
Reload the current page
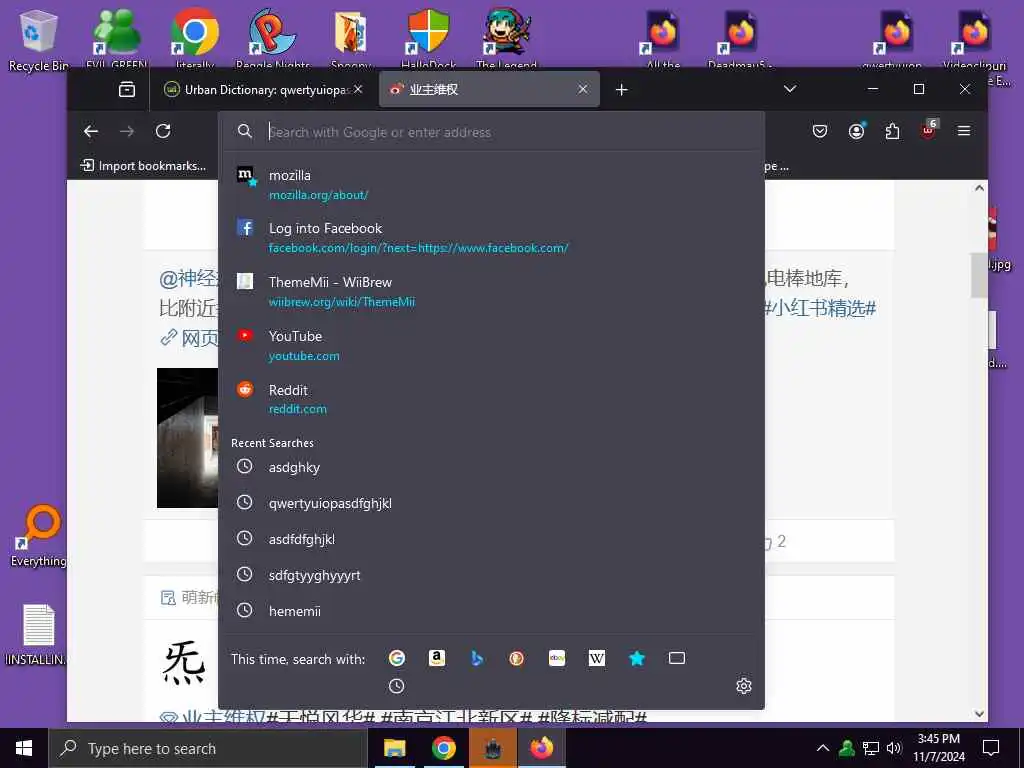163,131
